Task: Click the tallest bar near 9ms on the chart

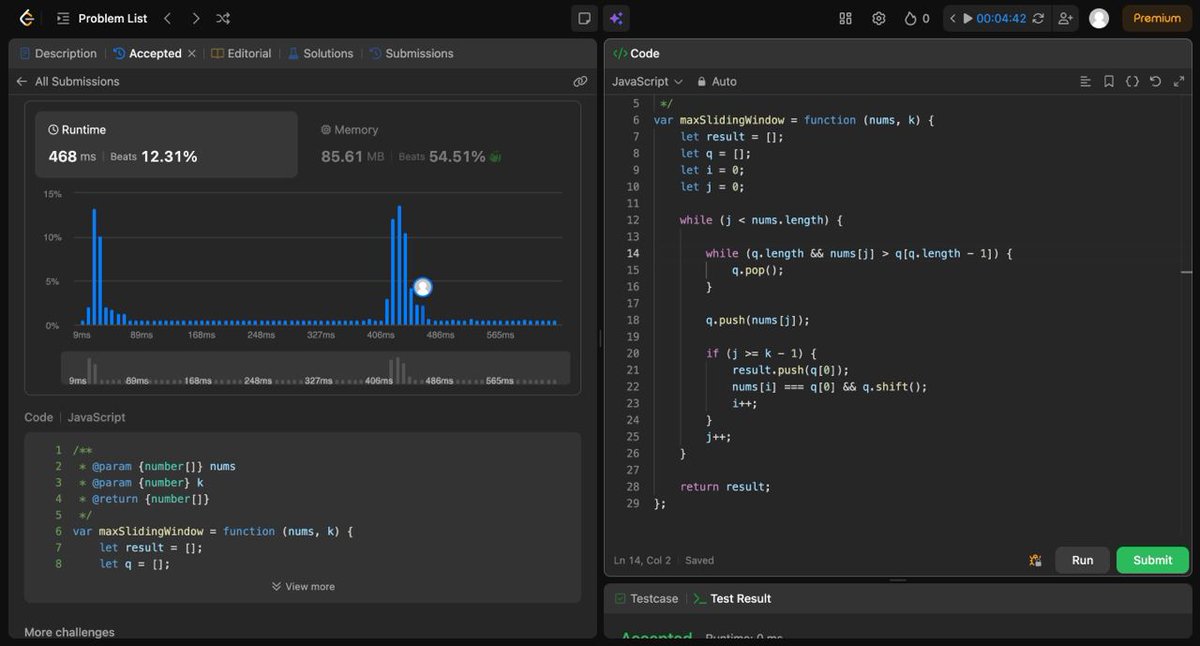Action: (94, 267)
